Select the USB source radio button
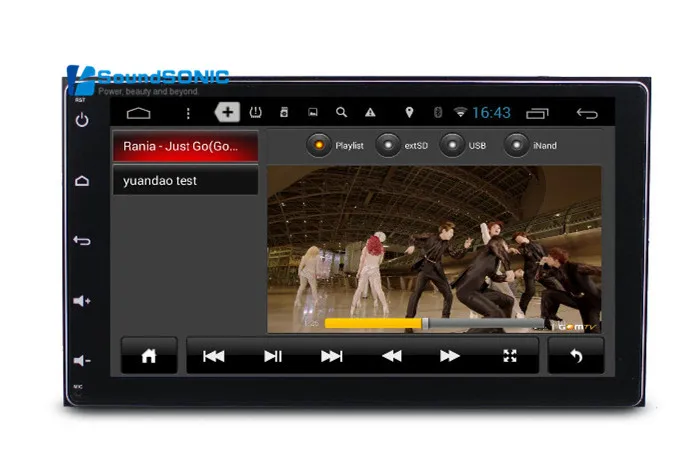The width and height of the screenshot is (700, 470). click(x=452, y=145)
